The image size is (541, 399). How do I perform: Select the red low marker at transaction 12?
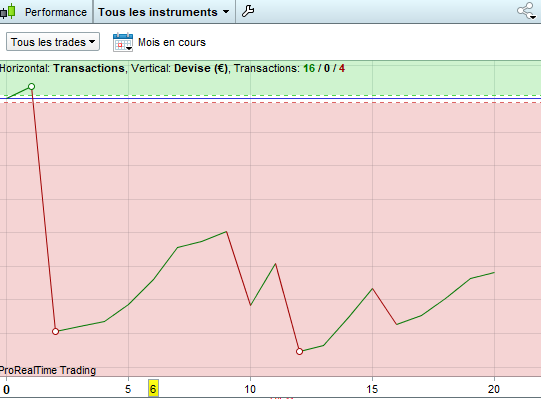point(299,351)
